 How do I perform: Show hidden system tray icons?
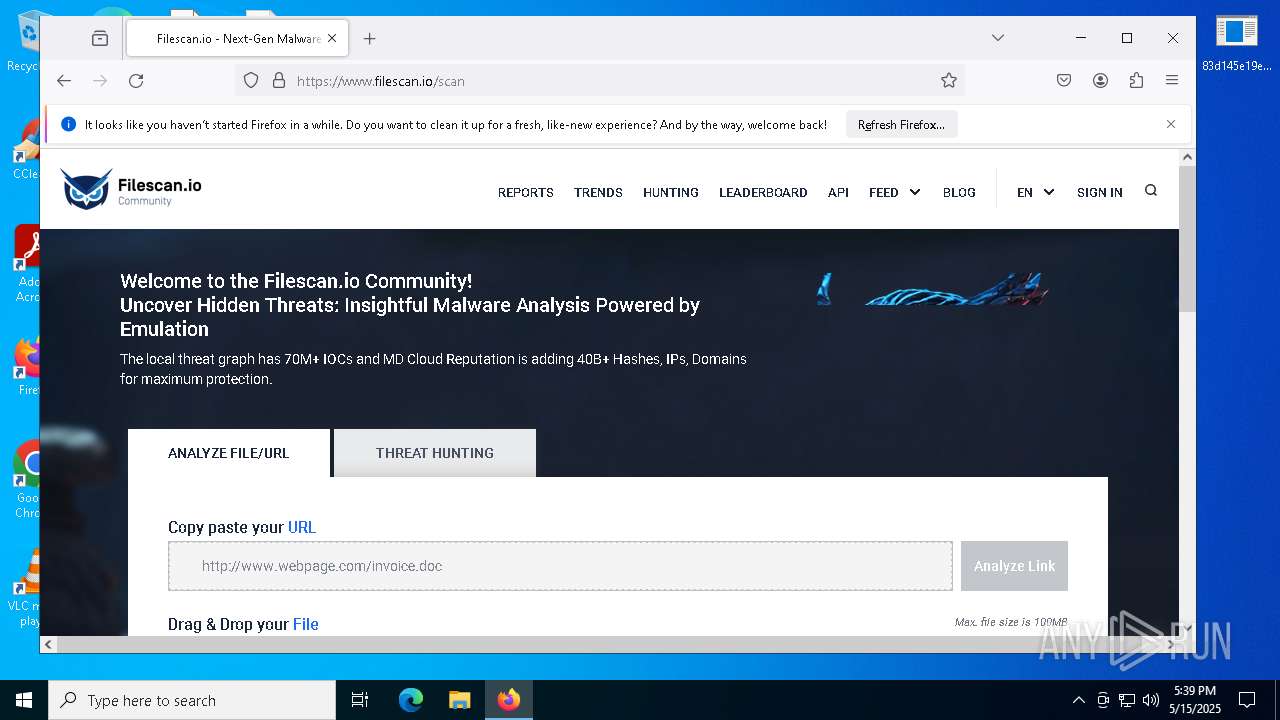coord(1078,700)
